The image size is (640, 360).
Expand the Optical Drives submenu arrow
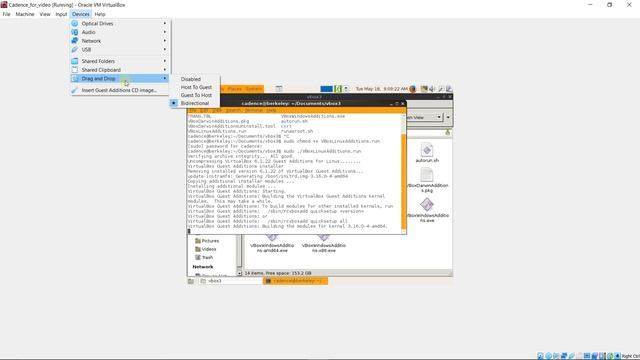tap(165, 24)
